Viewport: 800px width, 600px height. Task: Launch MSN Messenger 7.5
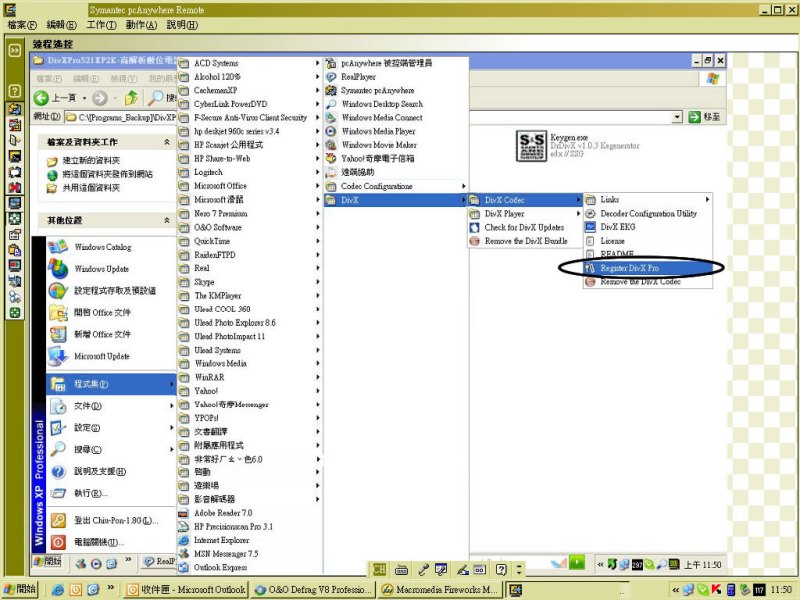tap(225, 553)
